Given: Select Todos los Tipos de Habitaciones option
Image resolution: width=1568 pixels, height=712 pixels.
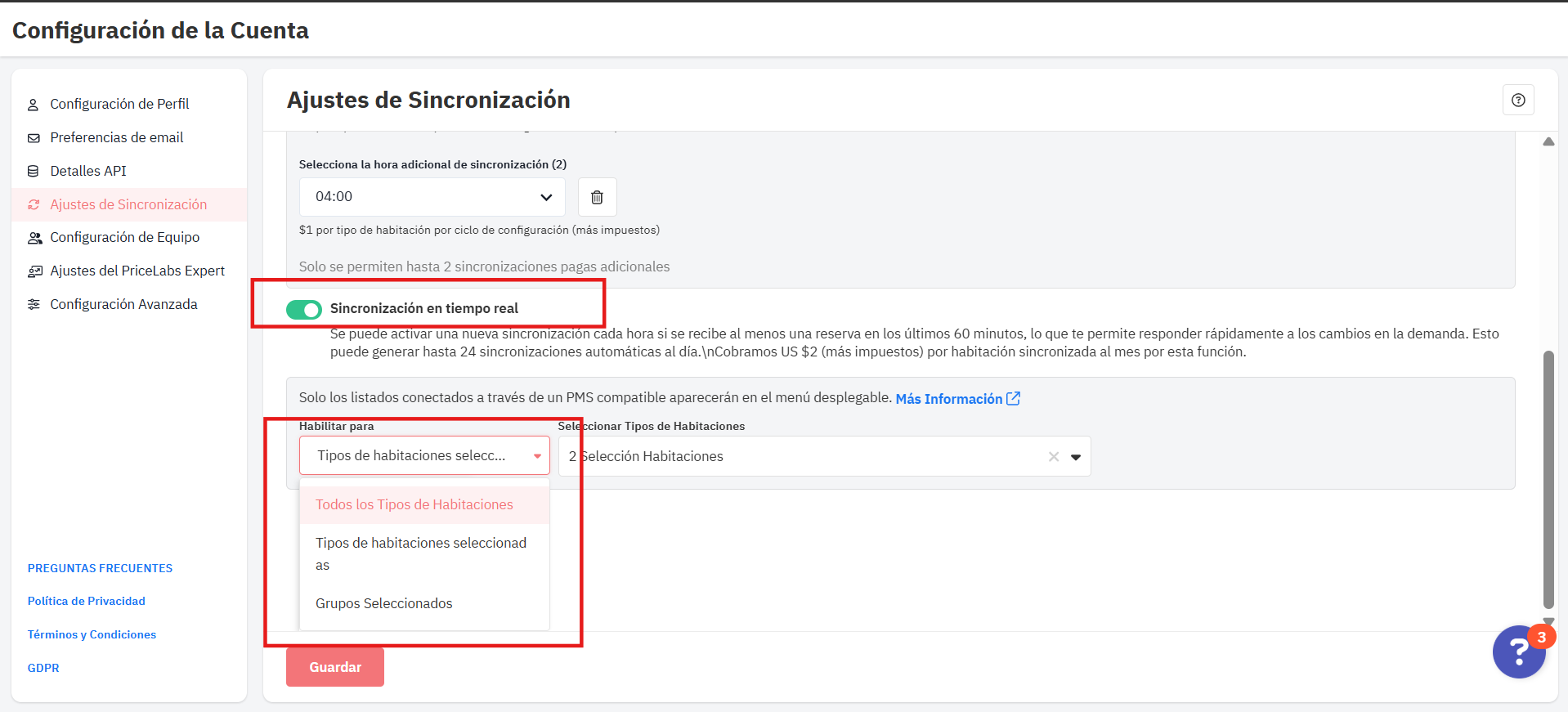Looking at the screenshot, I should 414,505.
